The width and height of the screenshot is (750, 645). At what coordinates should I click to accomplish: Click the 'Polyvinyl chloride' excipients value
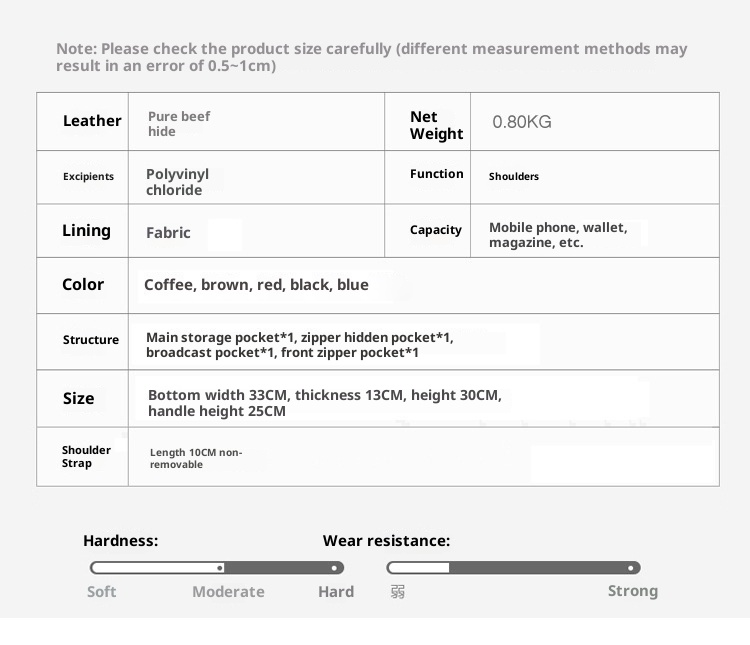(x=177, y=182)
